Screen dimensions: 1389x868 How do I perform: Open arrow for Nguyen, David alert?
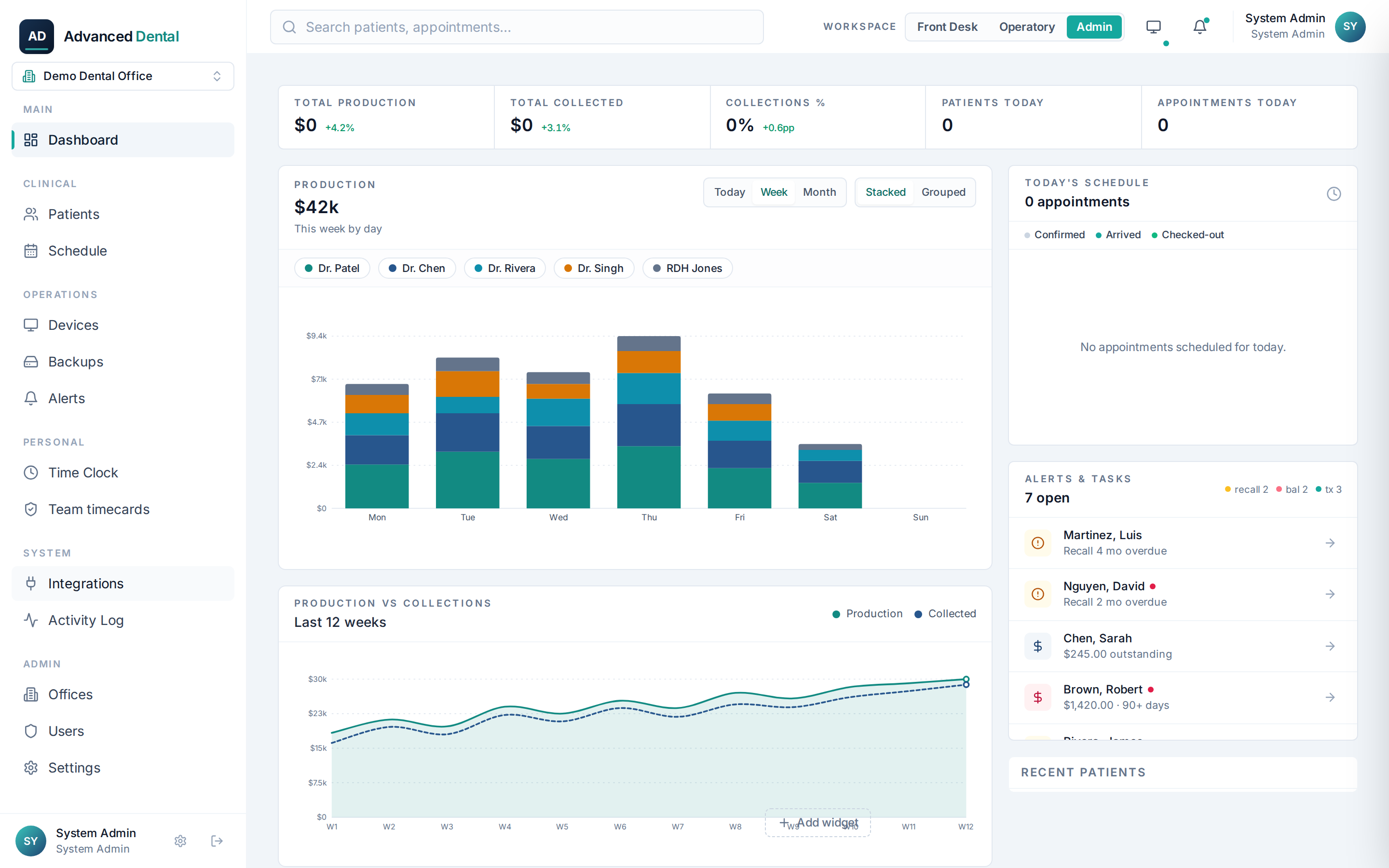(x=1330, y=594)
